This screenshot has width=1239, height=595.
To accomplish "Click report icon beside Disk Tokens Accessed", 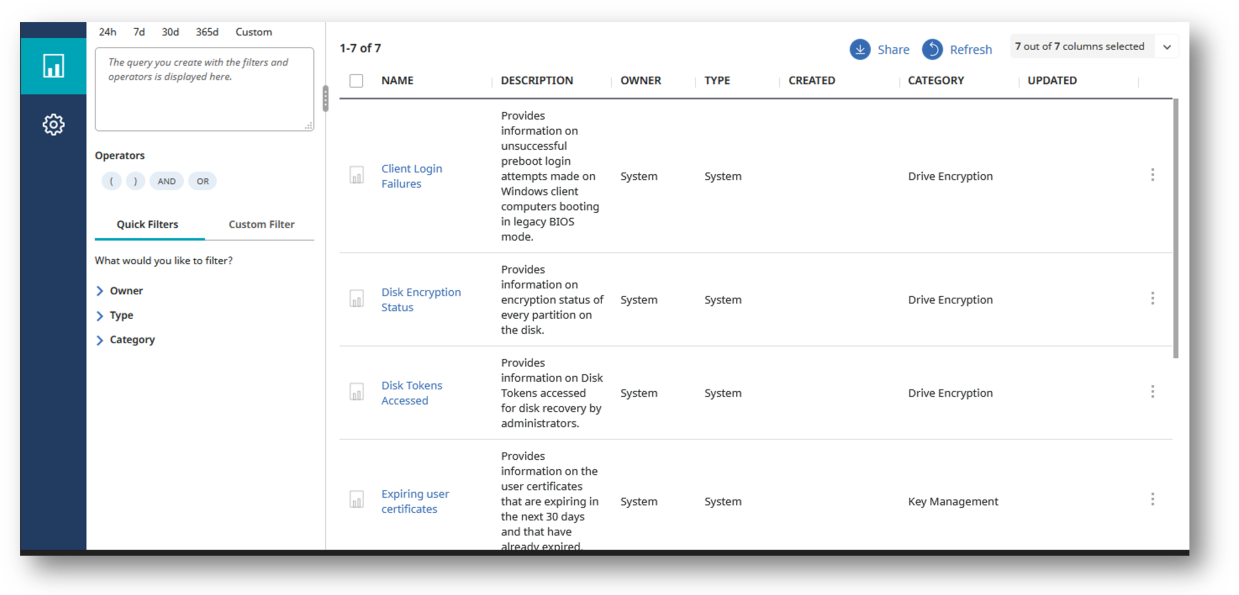I will pos(357,393).
